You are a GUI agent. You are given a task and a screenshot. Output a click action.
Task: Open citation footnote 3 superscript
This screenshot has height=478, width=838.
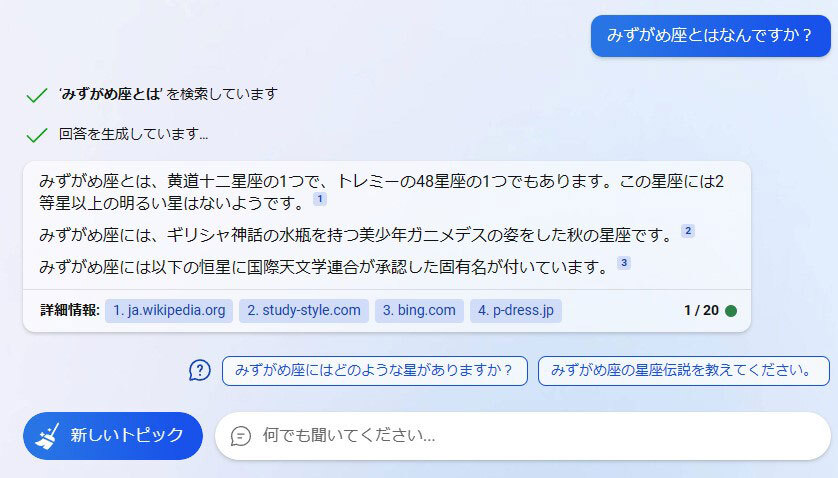click(x=624, y=263)
